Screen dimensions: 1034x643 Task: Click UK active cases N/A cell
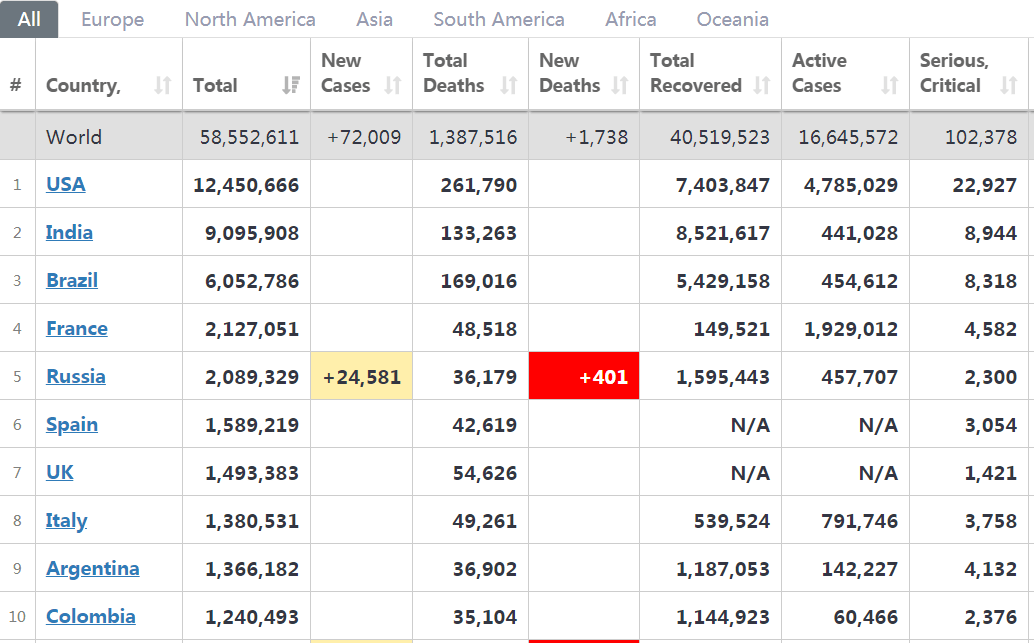click(878, 474)
